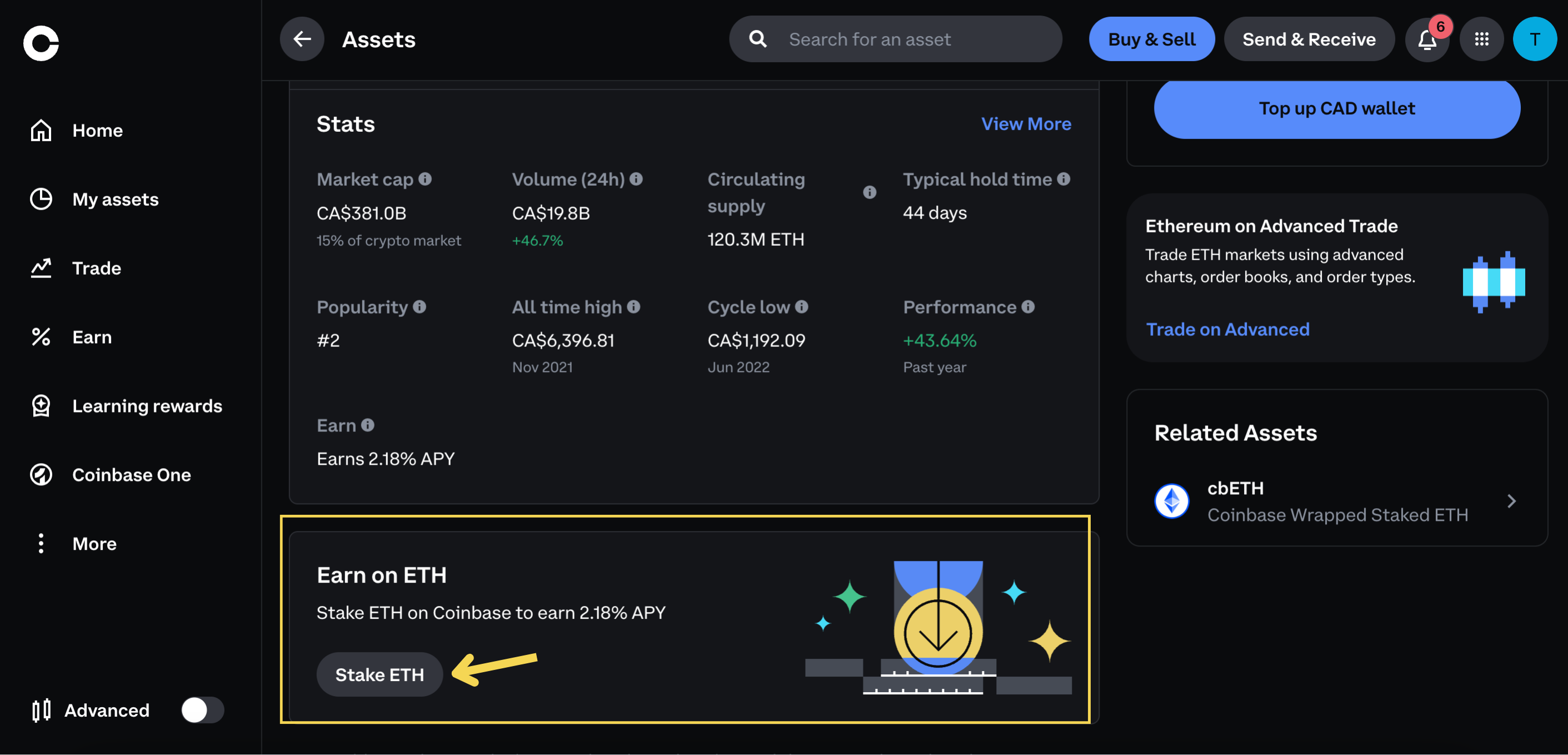The image size is (1568, 755).
Task: Click the CA$1,192.09 cycle low
Action: click(x=756, y=340)
